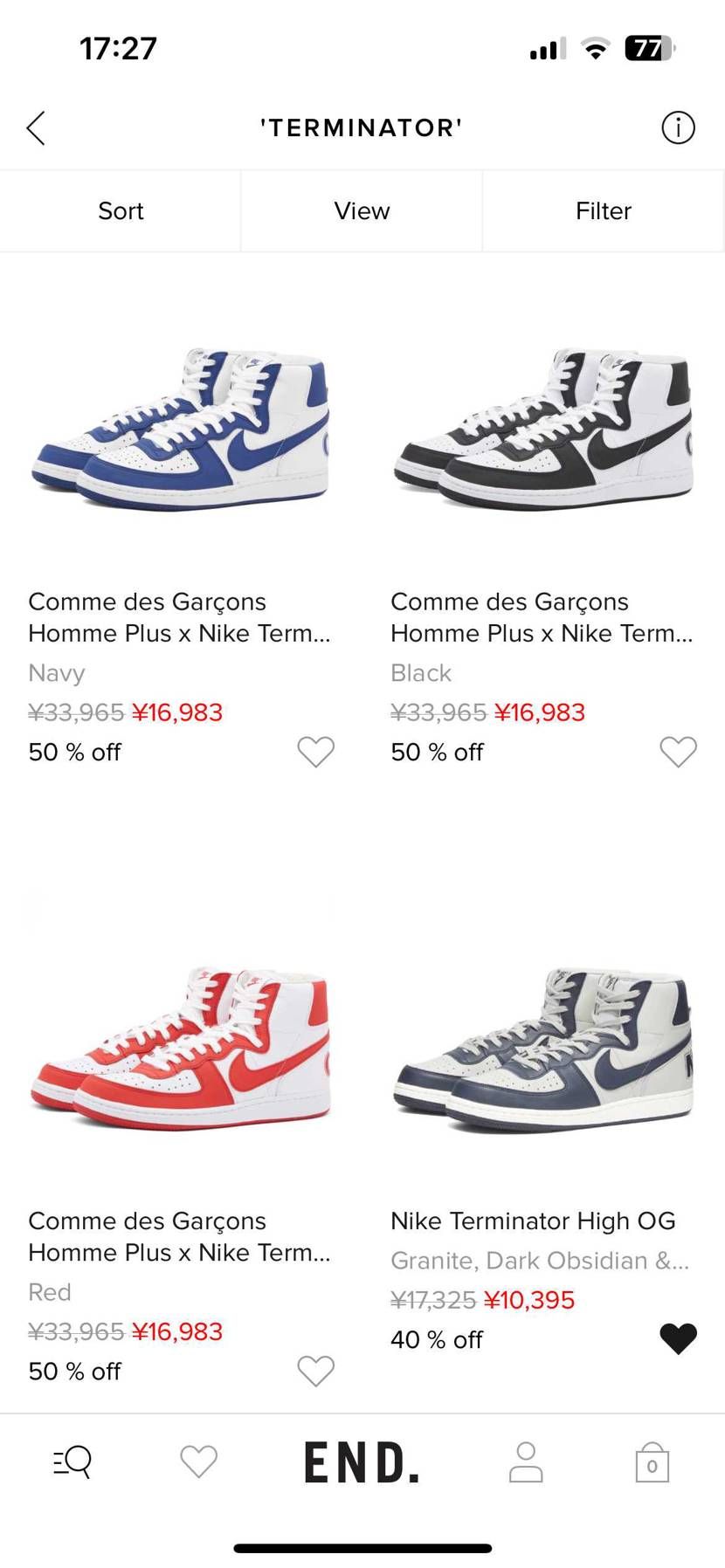
Task: Go to END. home logo
Action: [362, 1462]
